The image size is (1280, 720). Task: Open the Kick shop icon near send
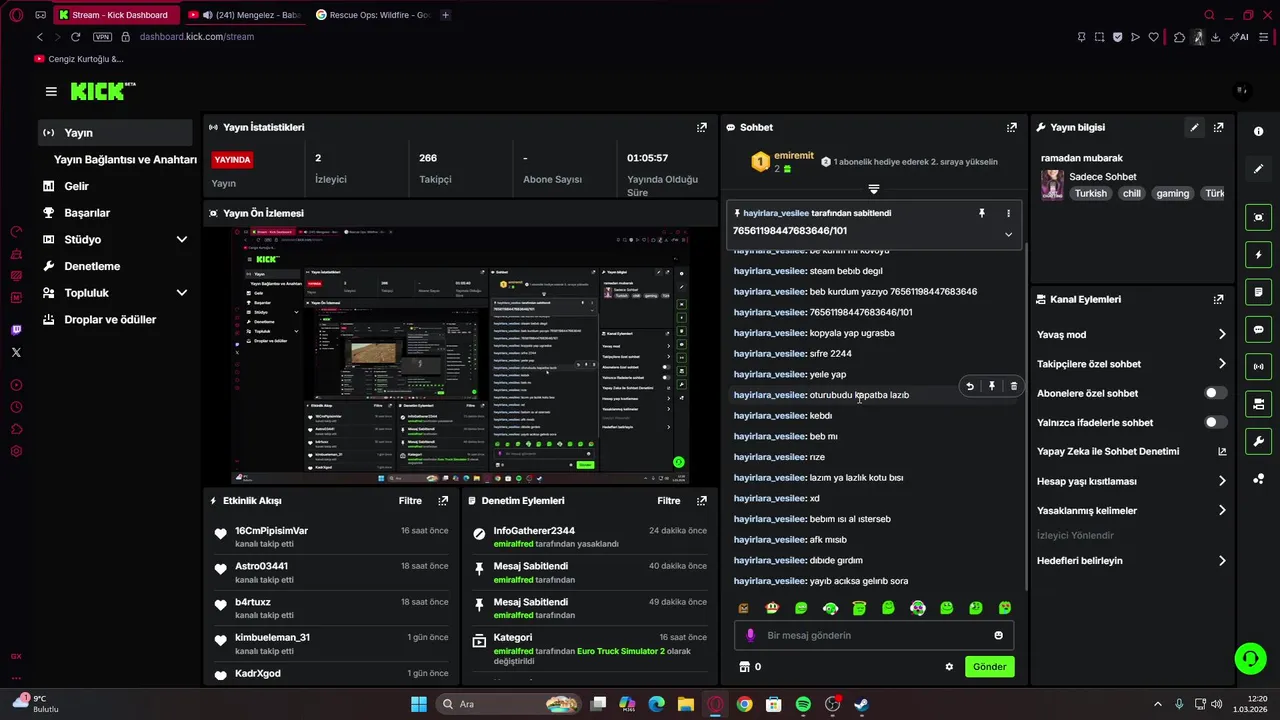click(744, 667)
